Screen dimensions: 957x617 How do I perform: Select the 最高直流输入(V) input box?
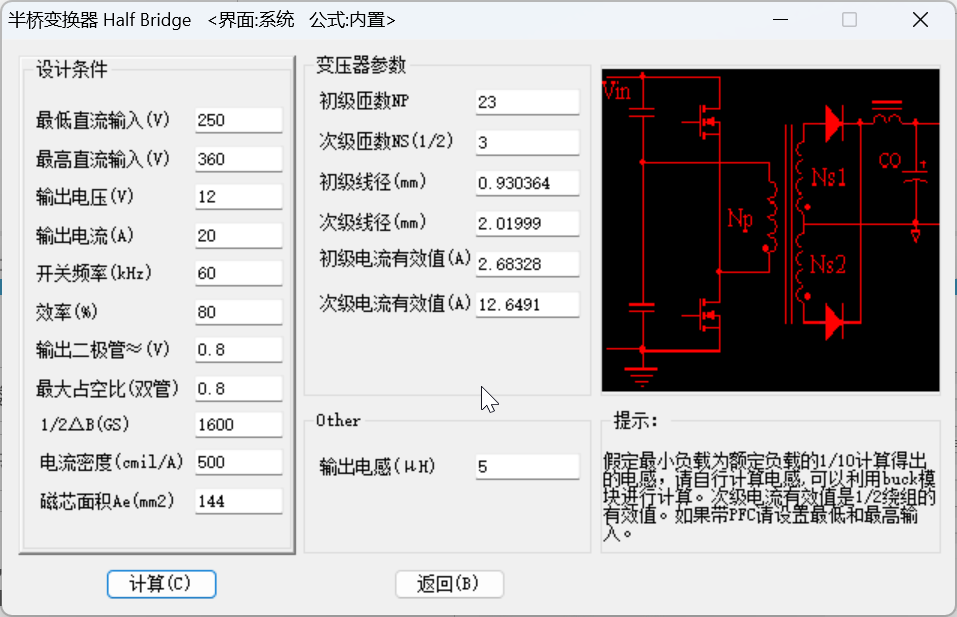tap(239, 159)
